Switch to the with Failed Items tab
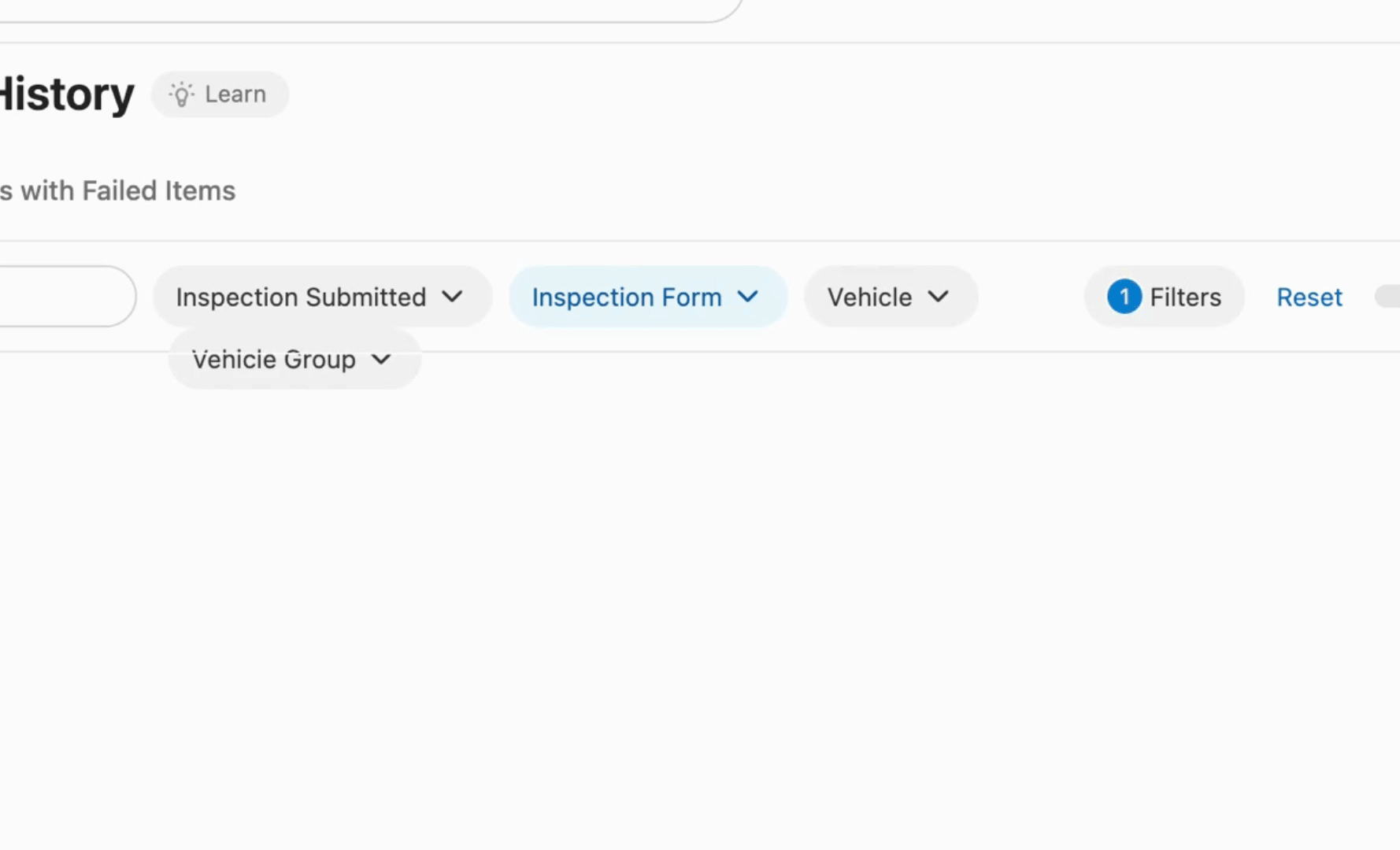1400x850 pixels. [118, 191]
